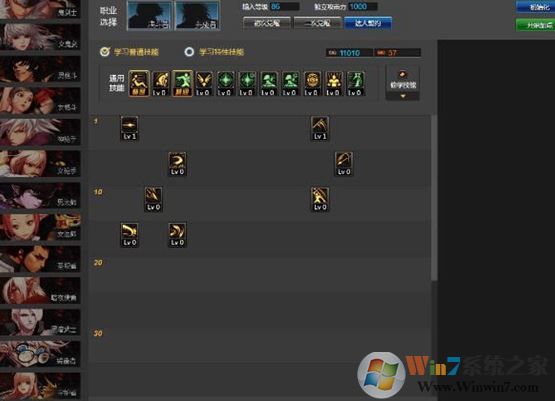Click the blue 初始化 button at top right
This screenshot has width=555, height=401.
(536, 7)
